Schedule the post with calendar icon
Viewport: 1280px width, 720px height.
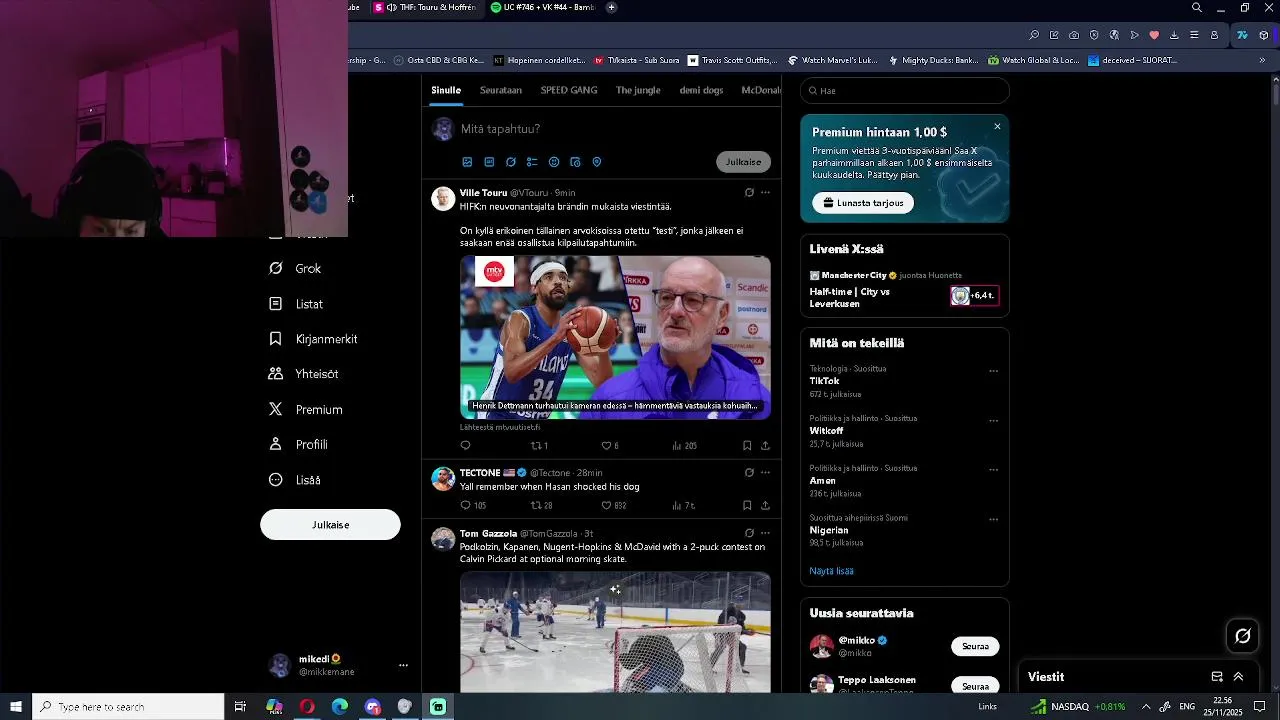pos(575,162)
